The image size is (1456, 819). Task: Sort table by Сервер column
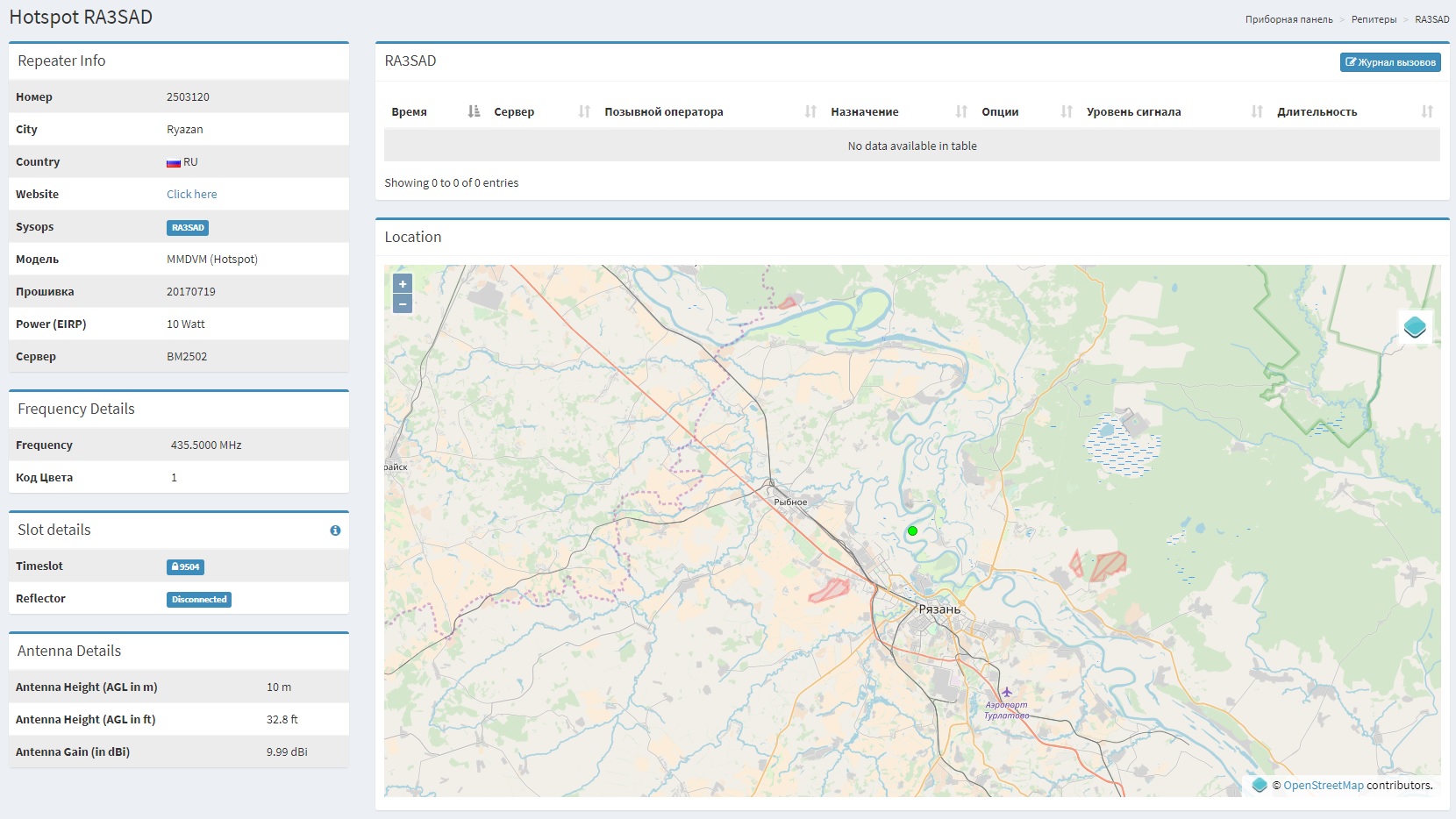(541, 111)
